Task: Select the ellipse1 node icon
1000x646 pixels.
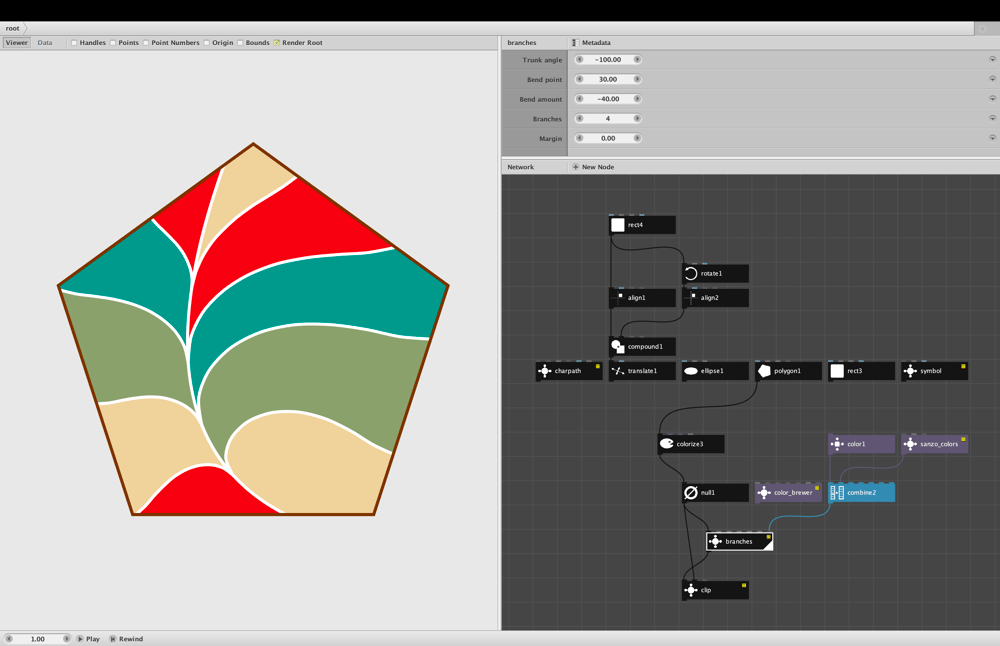Action: click(x=691, y=371)
